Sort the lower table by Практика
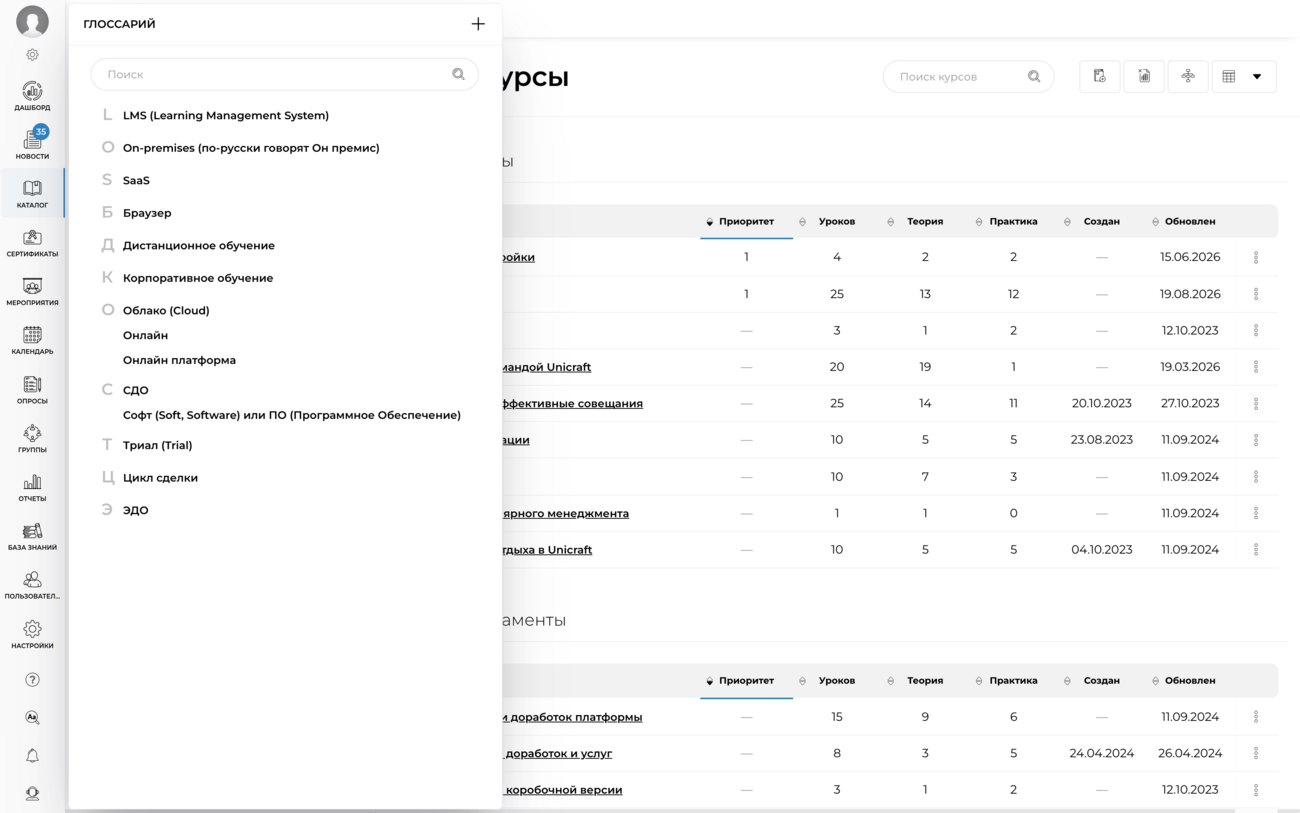The image size is (1300, 813). pos(1013,680)
